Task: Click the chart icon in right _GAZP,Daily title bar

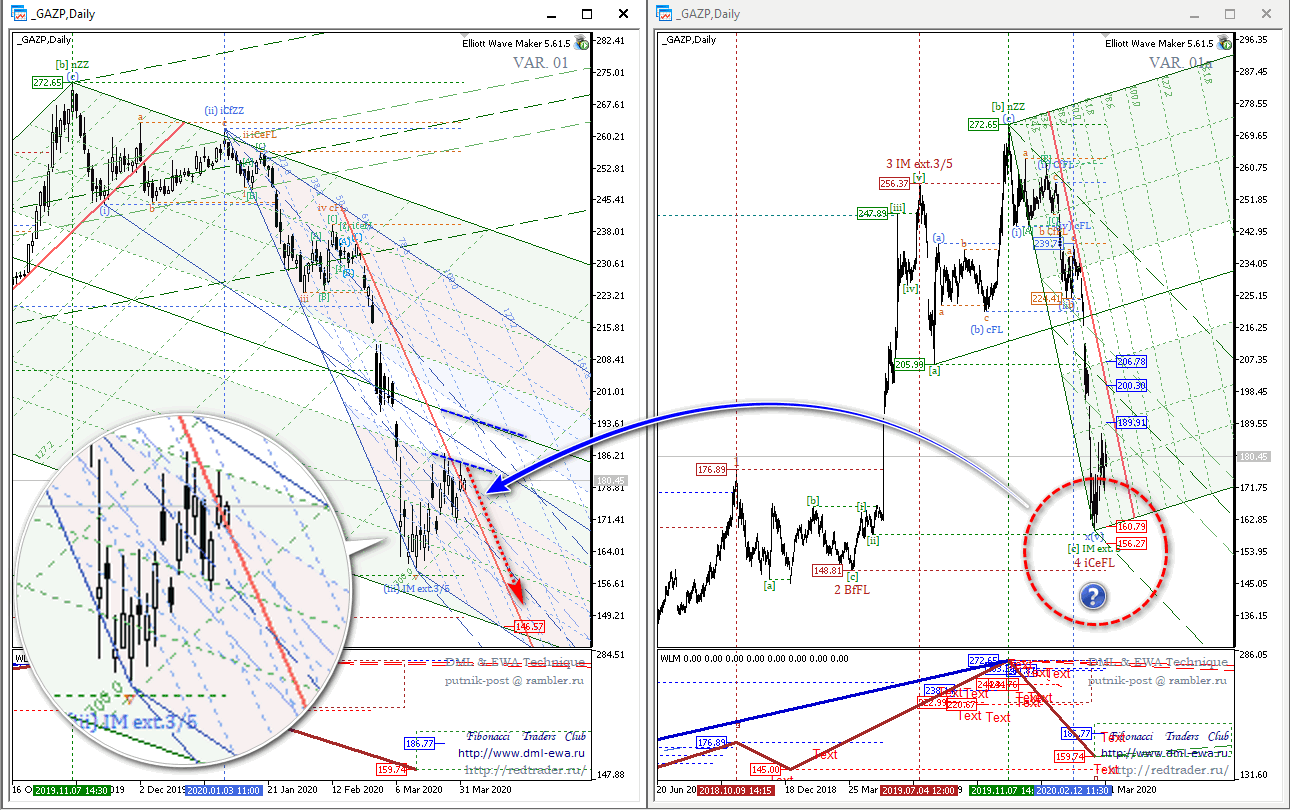Action: click(664, 14)
